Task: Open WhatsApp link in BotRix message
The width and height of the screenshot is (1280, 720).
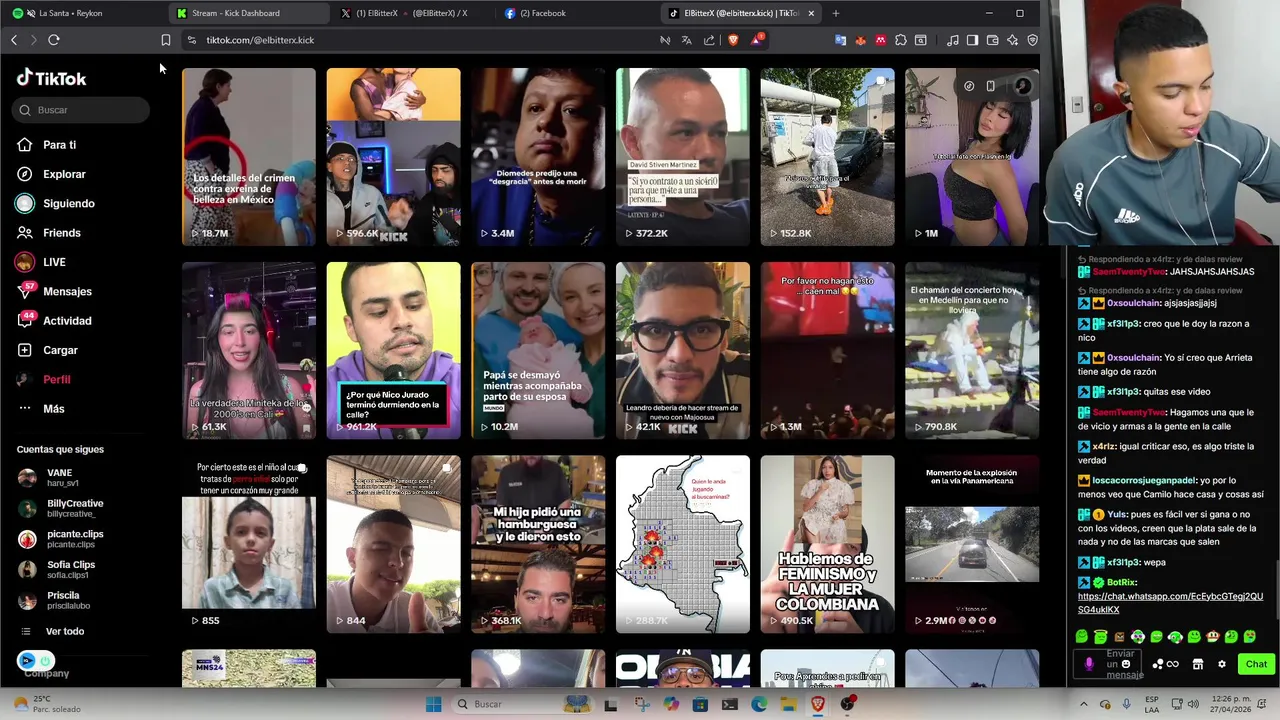Action: (1170, 603)
